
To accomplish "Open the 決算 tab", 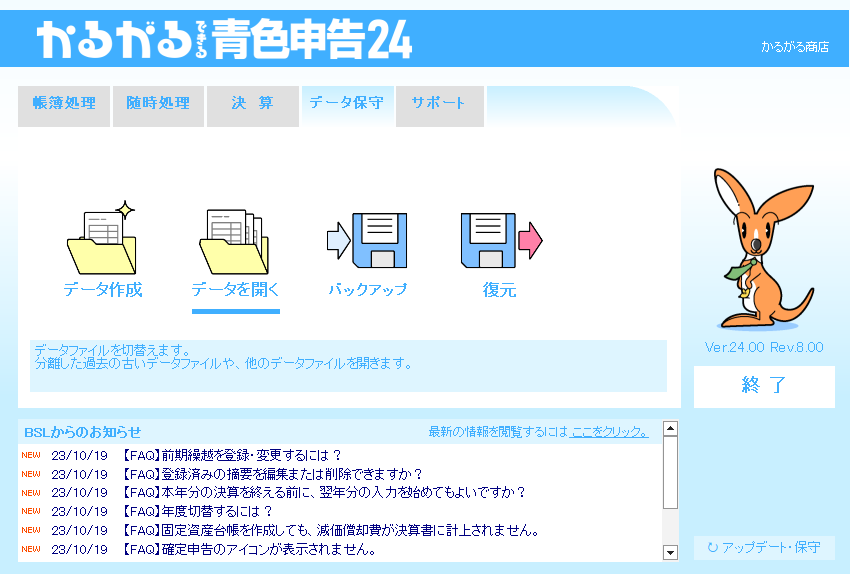I will click(253, 106).
